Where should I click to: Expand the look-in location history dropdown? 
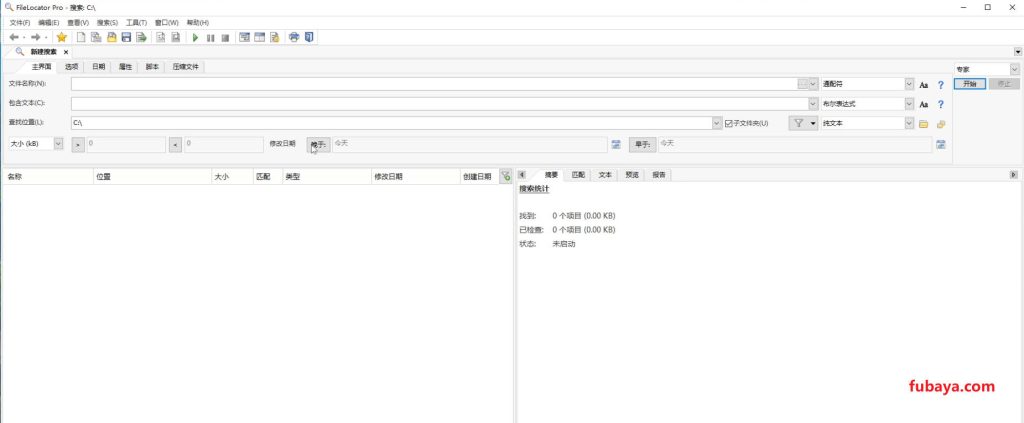(717, 123)
